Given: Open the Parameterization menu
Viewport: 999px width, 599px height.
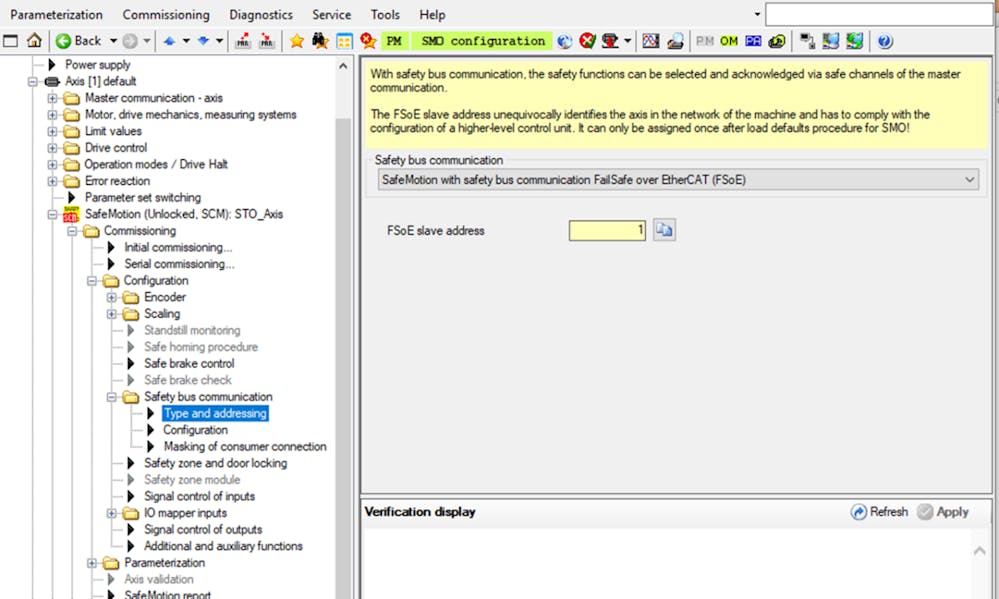Looking at the screenshot, I should pos(56,14).
